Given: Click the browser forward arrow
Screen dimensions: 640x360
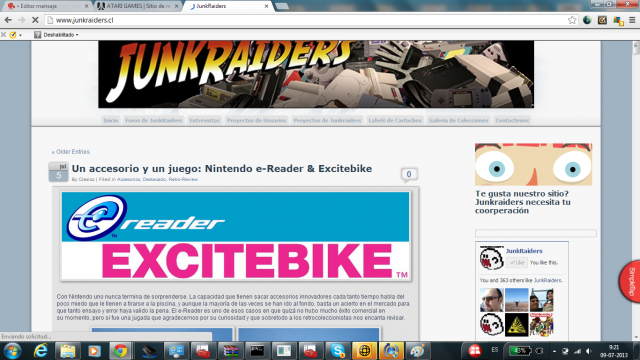Looking at the screenshot, I should tap(22, 20).
